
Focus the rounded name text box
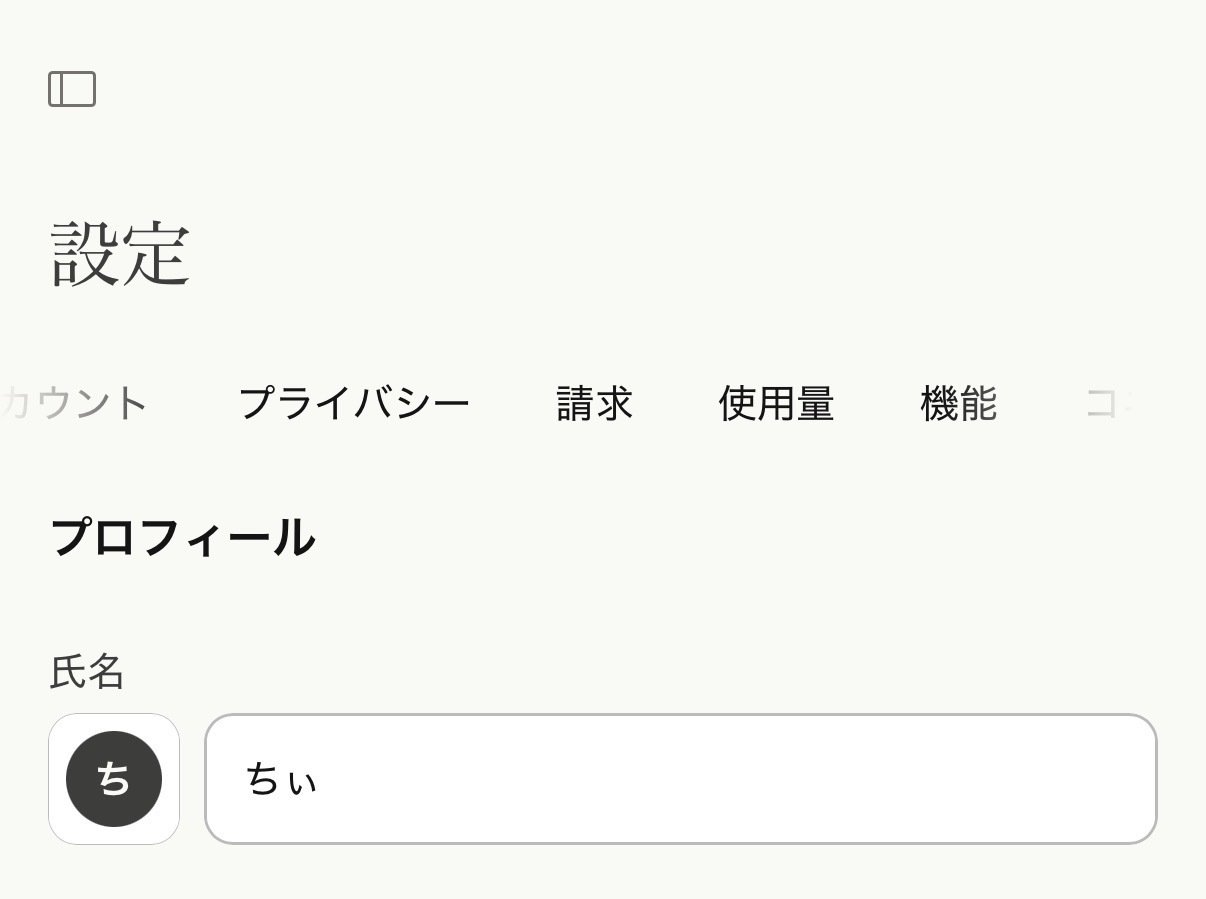[x=680, y=781]
